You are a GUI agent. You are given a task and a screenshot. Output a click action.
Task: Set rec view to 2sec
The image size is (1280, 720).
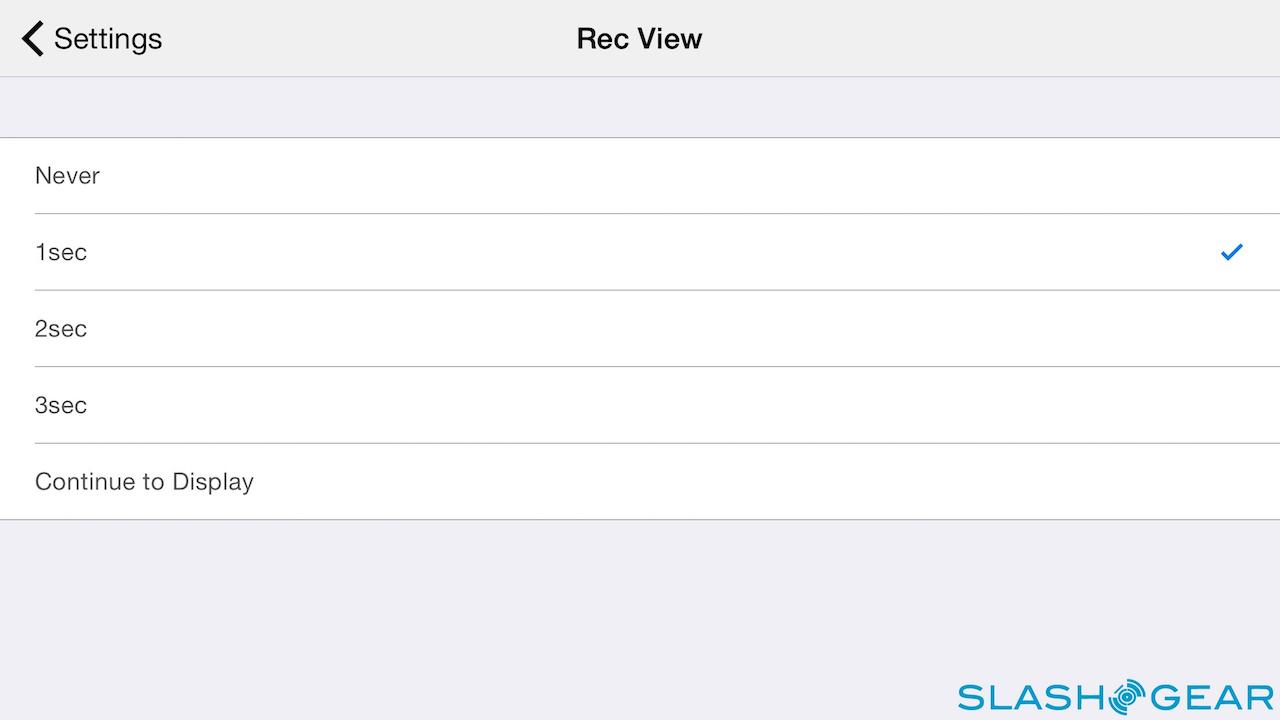pyautogui.click(x=640, y=329)
